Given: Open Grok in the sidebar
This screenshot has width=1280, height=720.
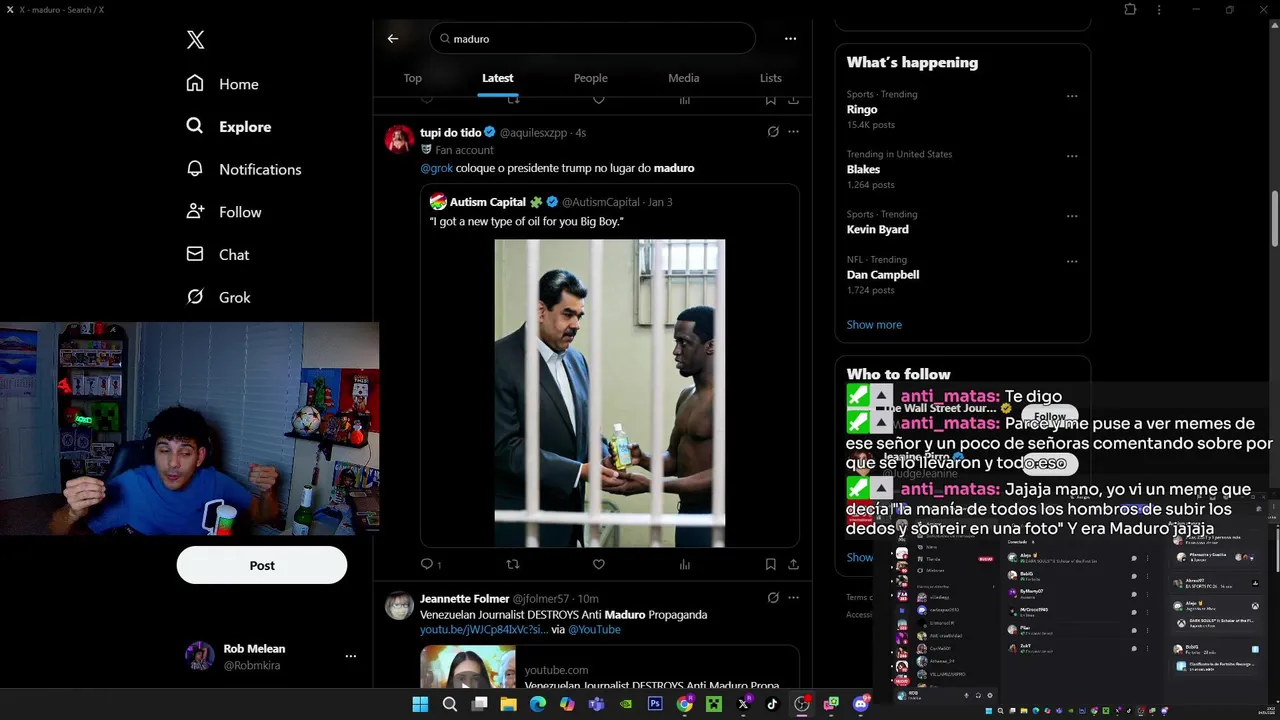Looking at the screenshot, I should [x=218, y=297].
